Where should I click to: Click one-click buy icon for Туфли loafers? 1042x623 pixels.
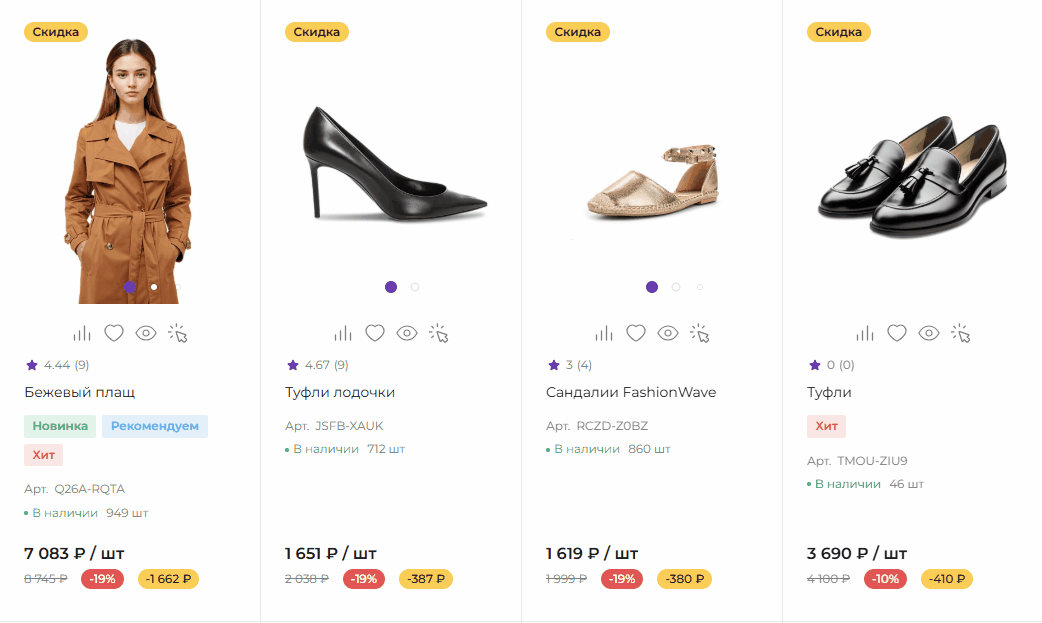[x=962, y=333]
